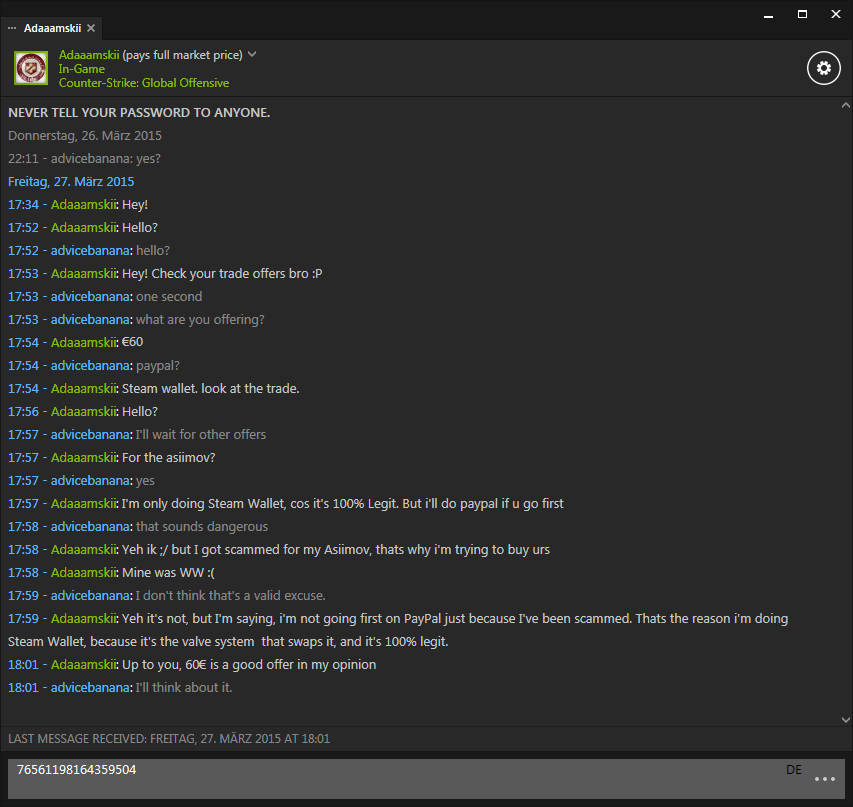Viewport: 853px width, 807px height.
Task: Focus the message input field
Action: point(400,778)
